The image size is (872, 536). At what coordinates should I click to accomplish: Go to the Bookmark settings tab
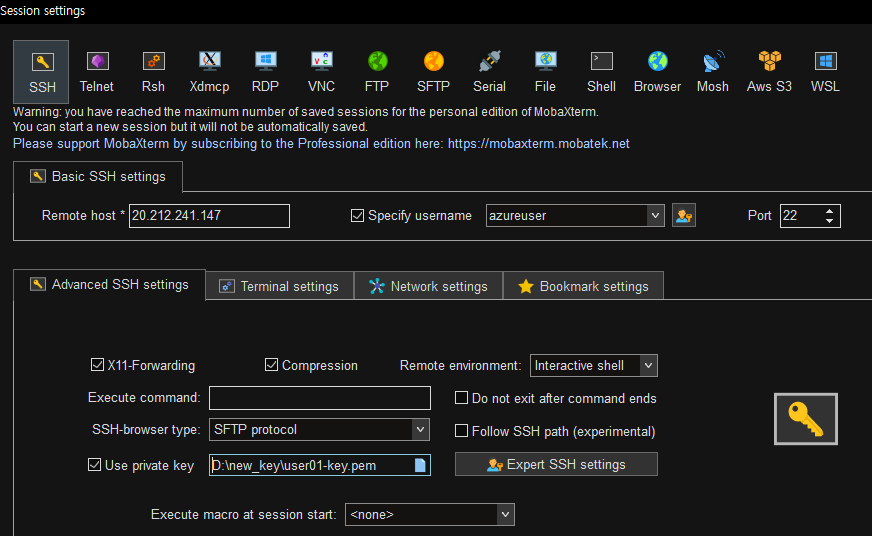583,286
